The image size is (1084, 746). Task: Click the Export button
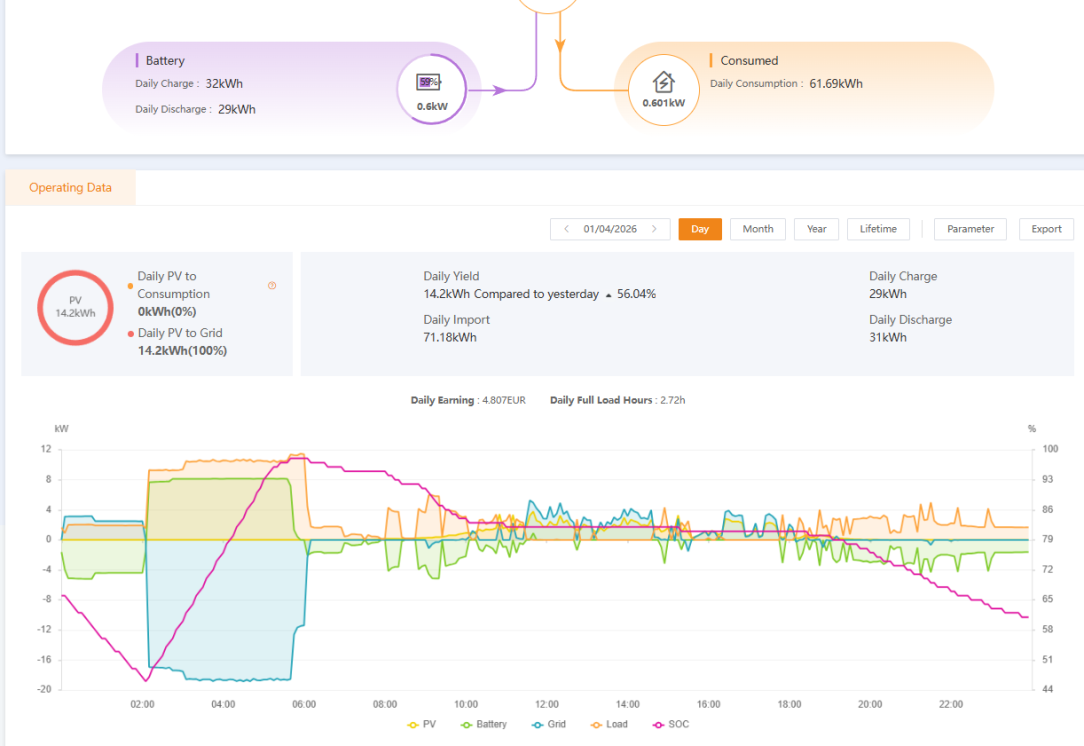pos(1046,229)
